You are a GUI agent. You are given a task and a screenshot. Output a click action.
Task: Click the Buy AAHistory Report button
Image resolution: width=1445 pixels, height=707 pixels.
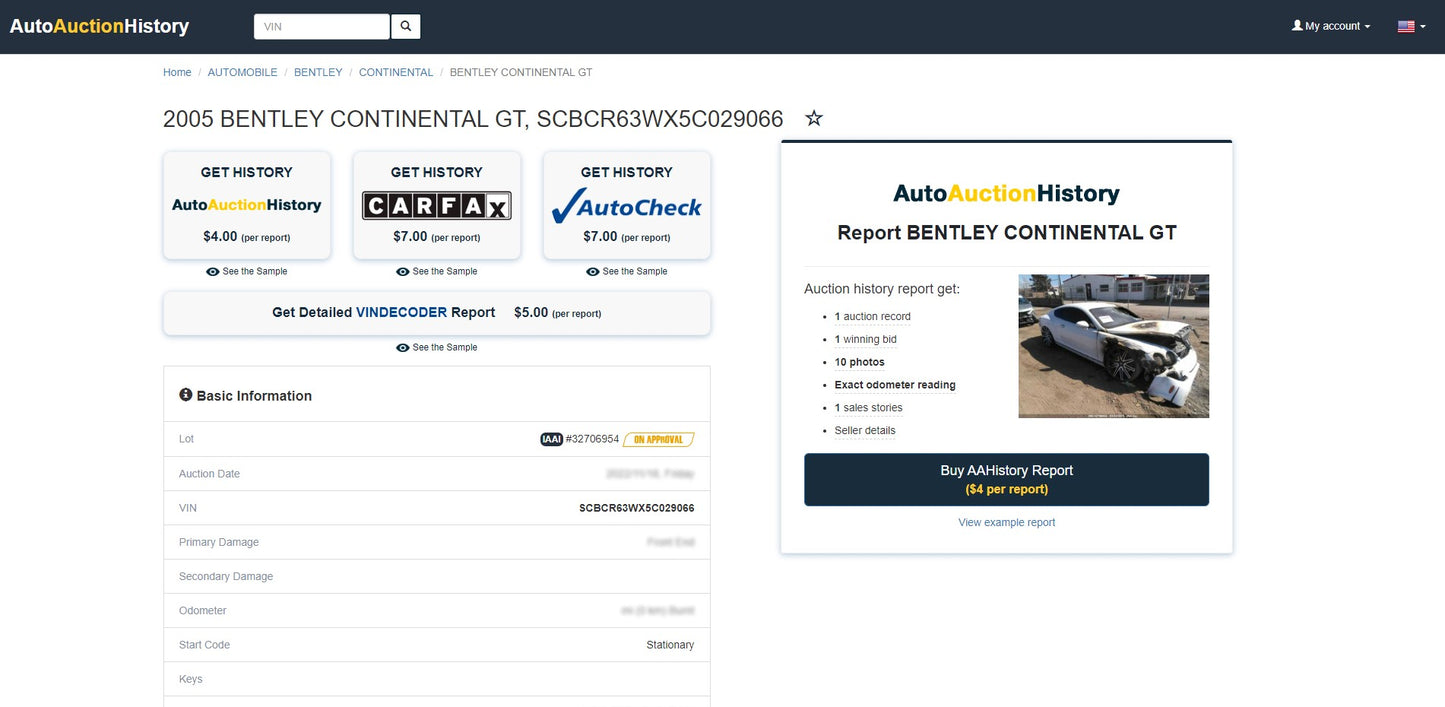pos(1006,478)
